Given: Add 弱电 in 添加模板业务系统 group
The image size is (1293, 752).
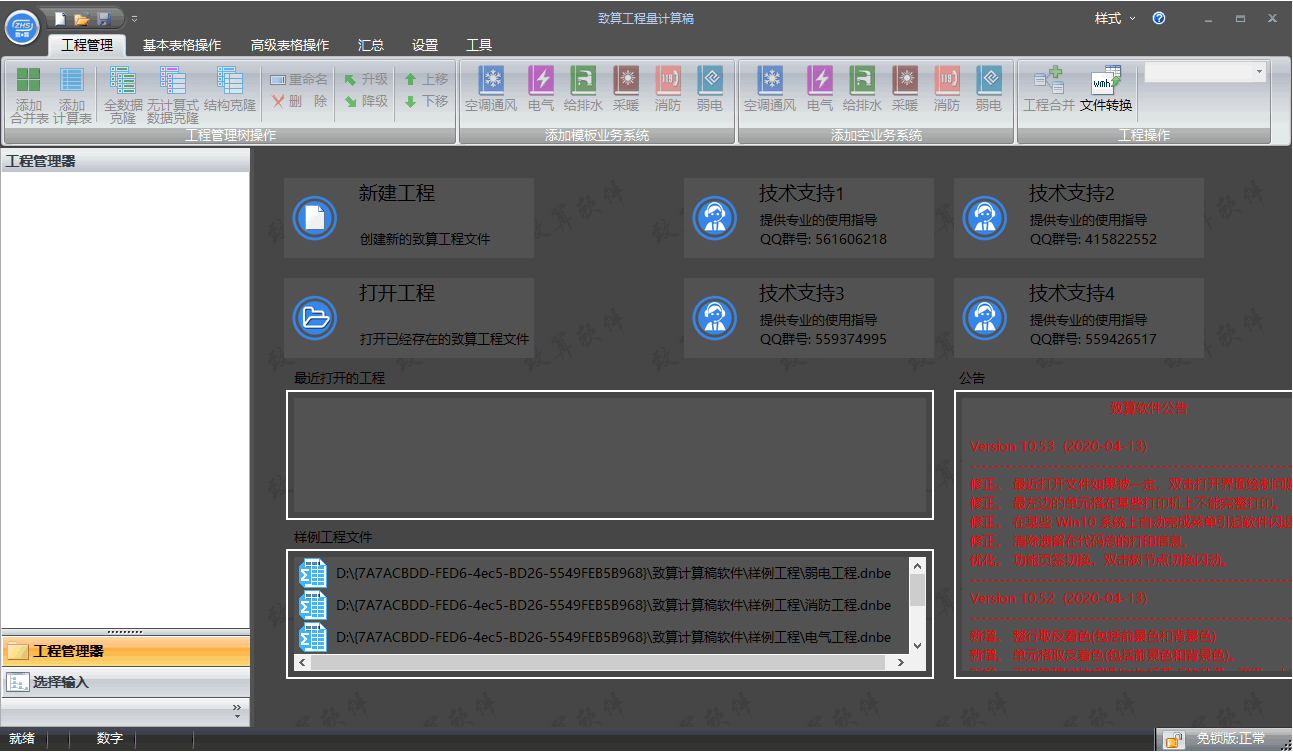Looking at the screenshot, I should click(x=709, y=89).
